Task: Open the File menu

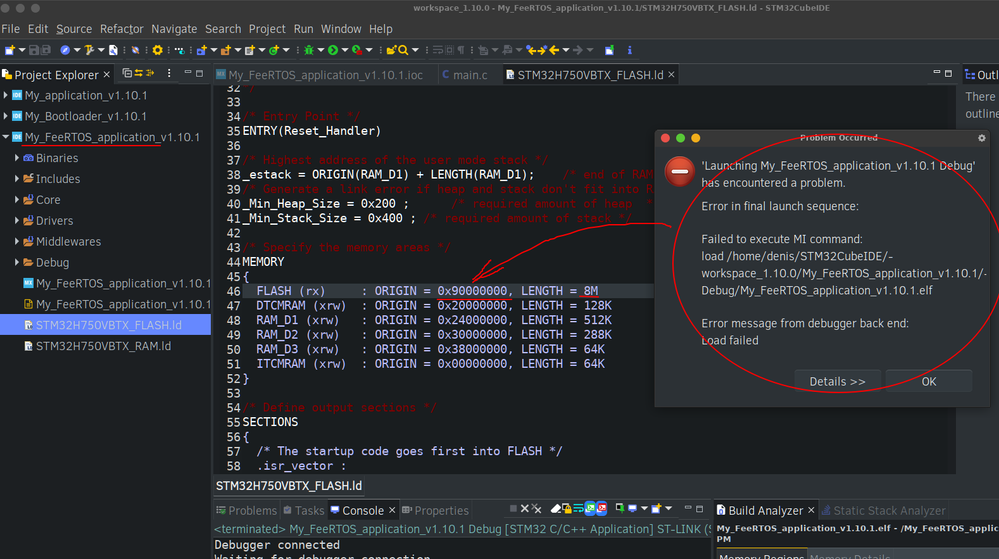Action: tap(10, 29)
